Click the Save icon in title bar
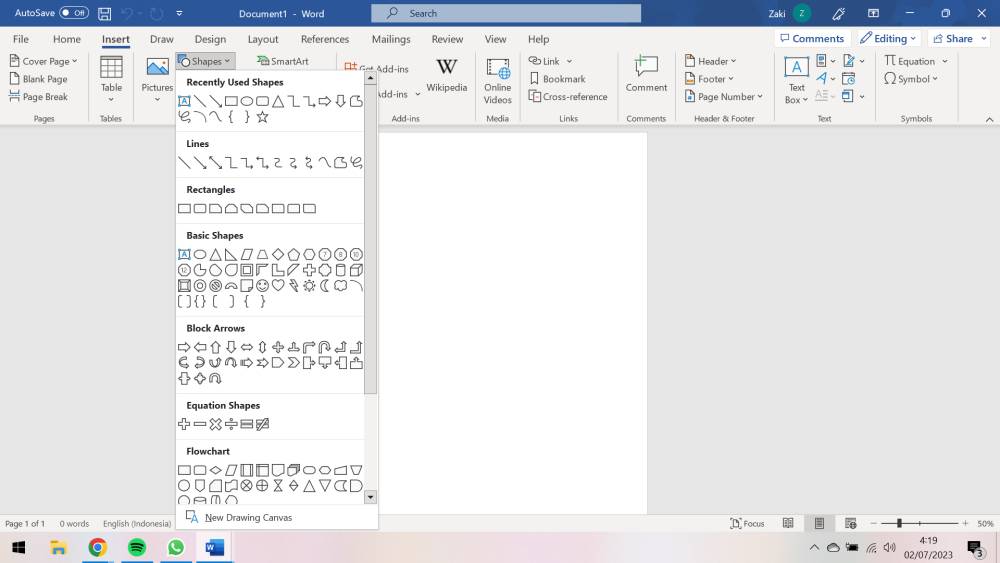The height and width of the screenshot is (563, 1000). pos(105,13)
